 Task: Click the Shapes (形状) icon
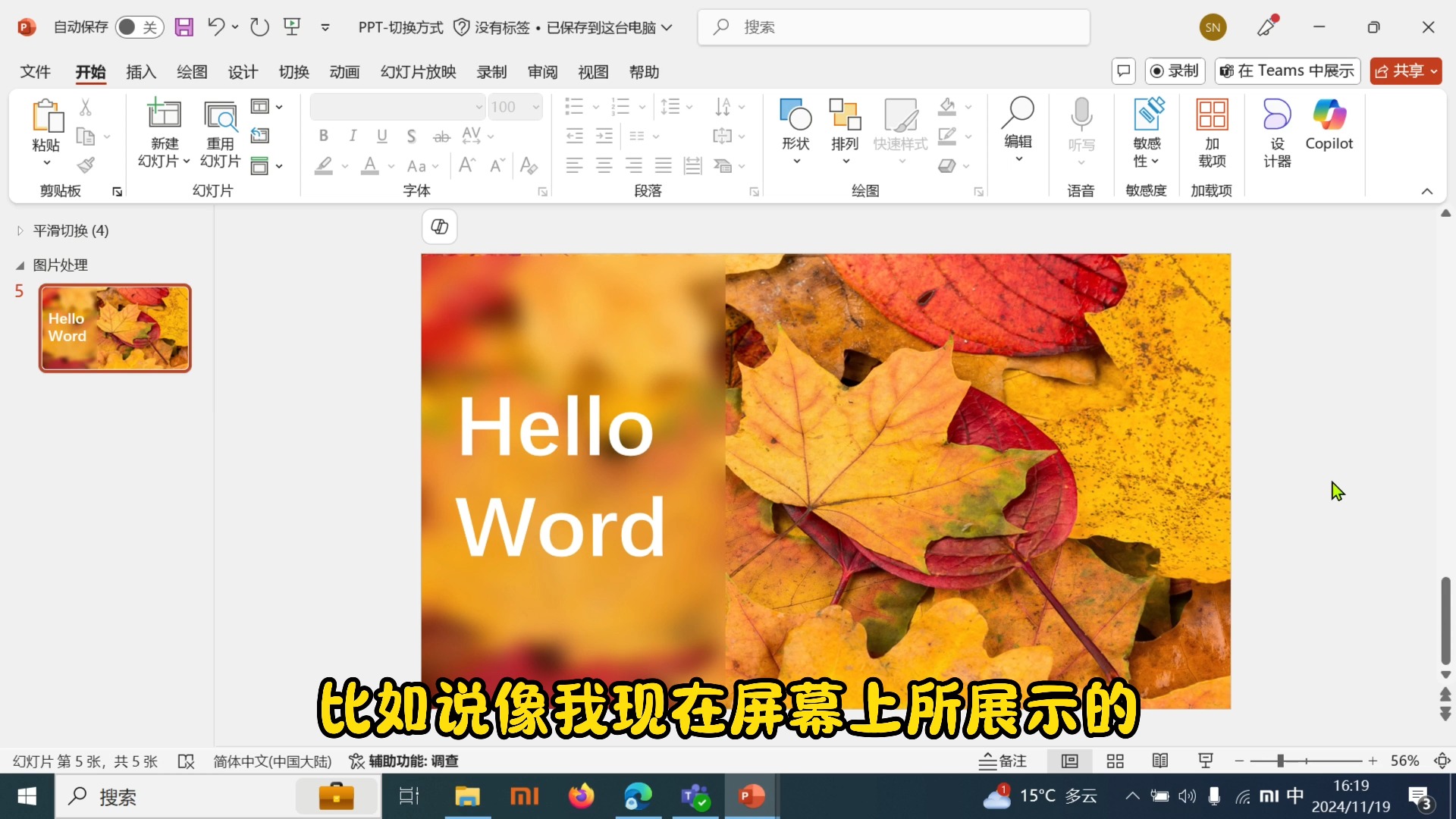[x=795, y=115]
